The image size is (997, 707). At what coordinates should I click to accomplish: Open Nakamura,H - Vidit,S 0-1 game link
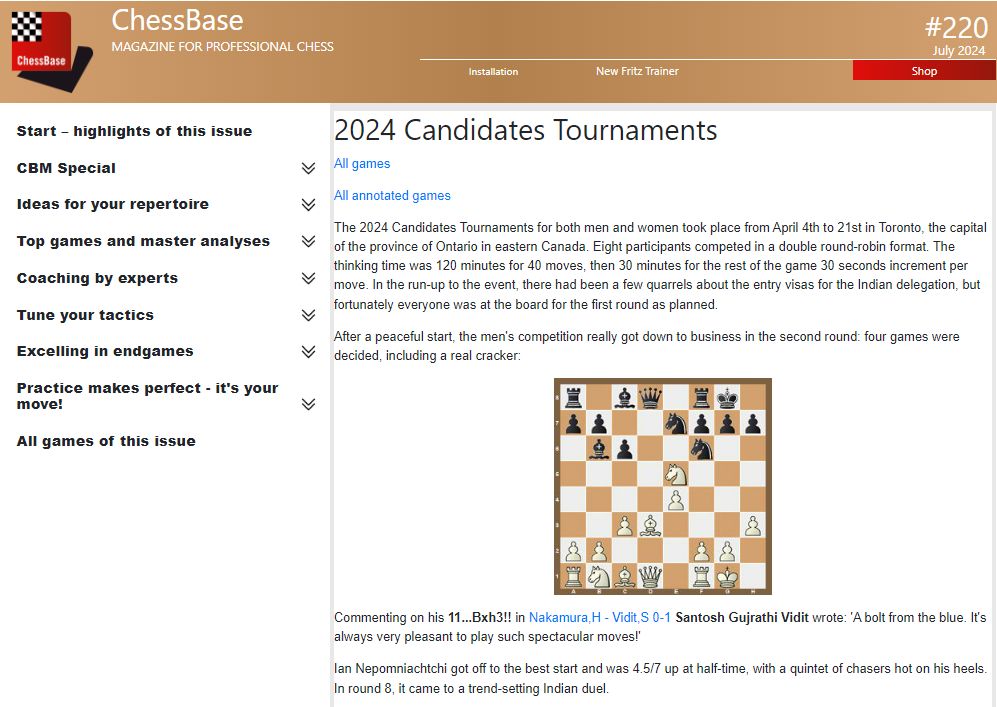click(600, 618)
